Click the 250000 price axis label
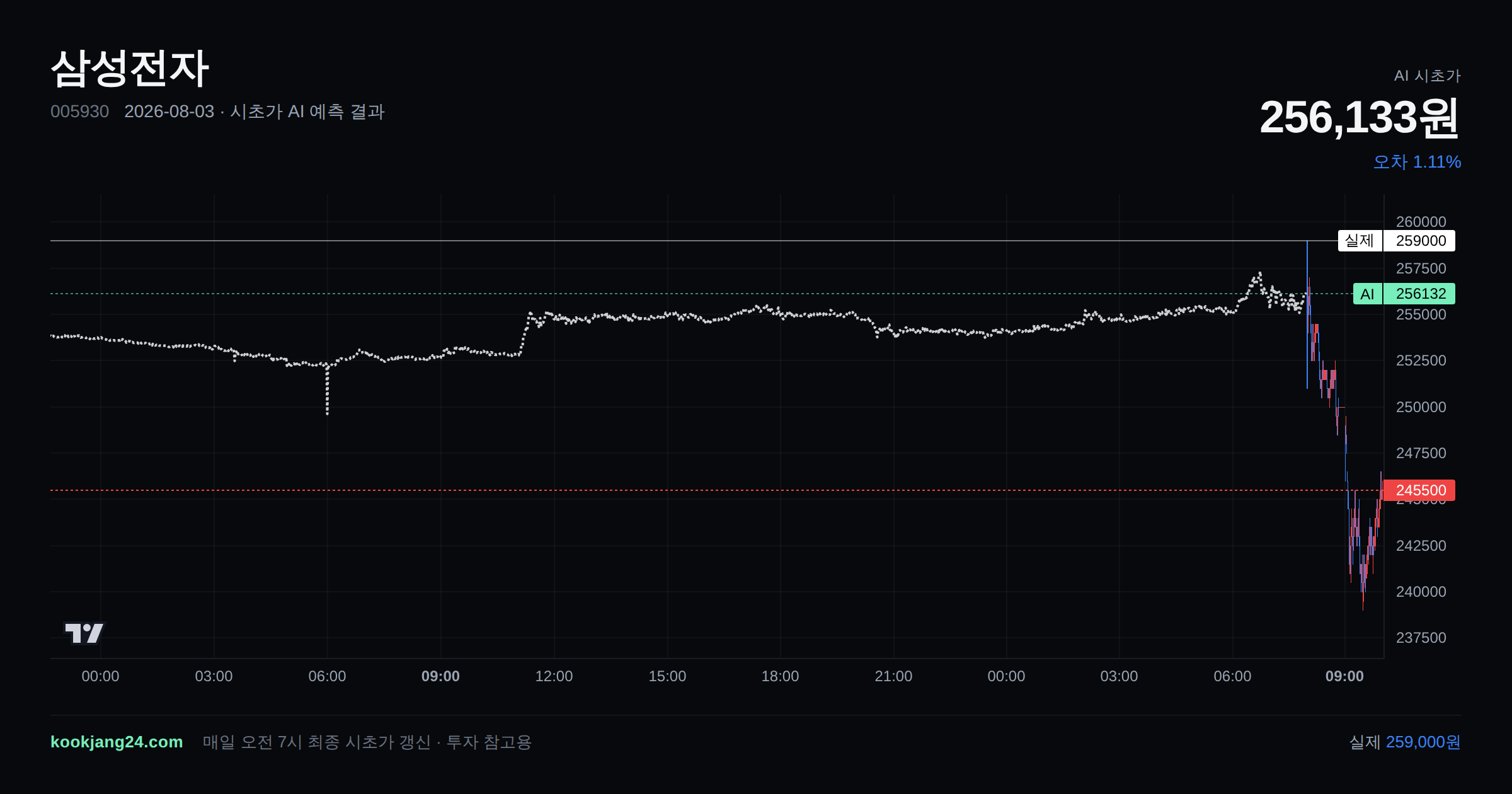This screenshot has width=1512, height=794. [x=1421, y=407]
